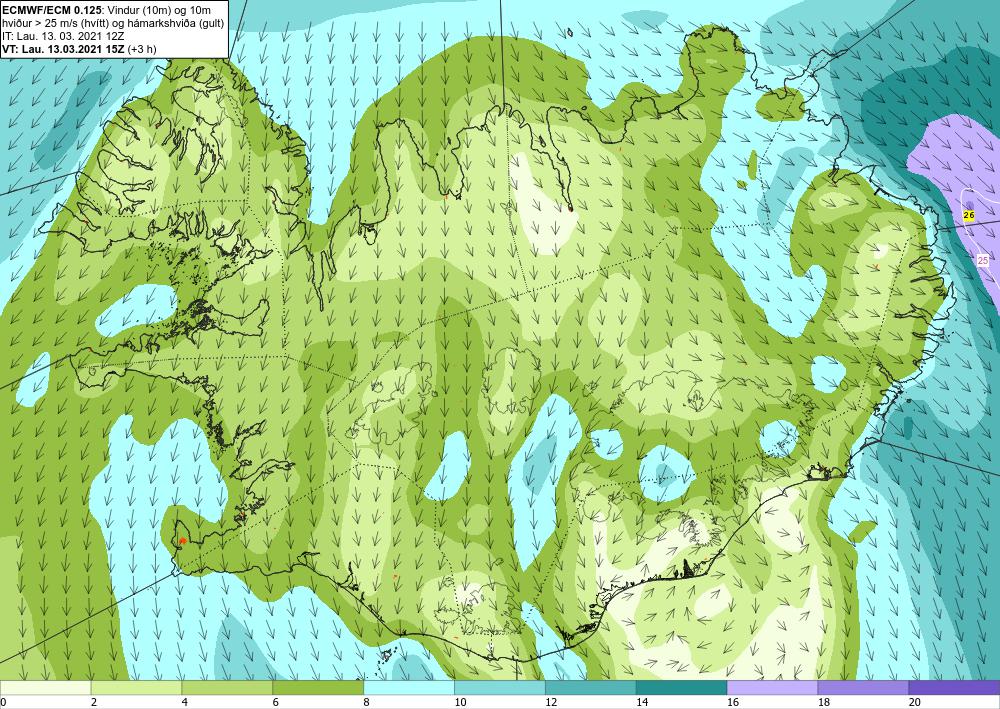Click the initial time 'IT: Lau. 13. 03. 2021 12Z'
1000x709 pixels.
tap(63, 36)
